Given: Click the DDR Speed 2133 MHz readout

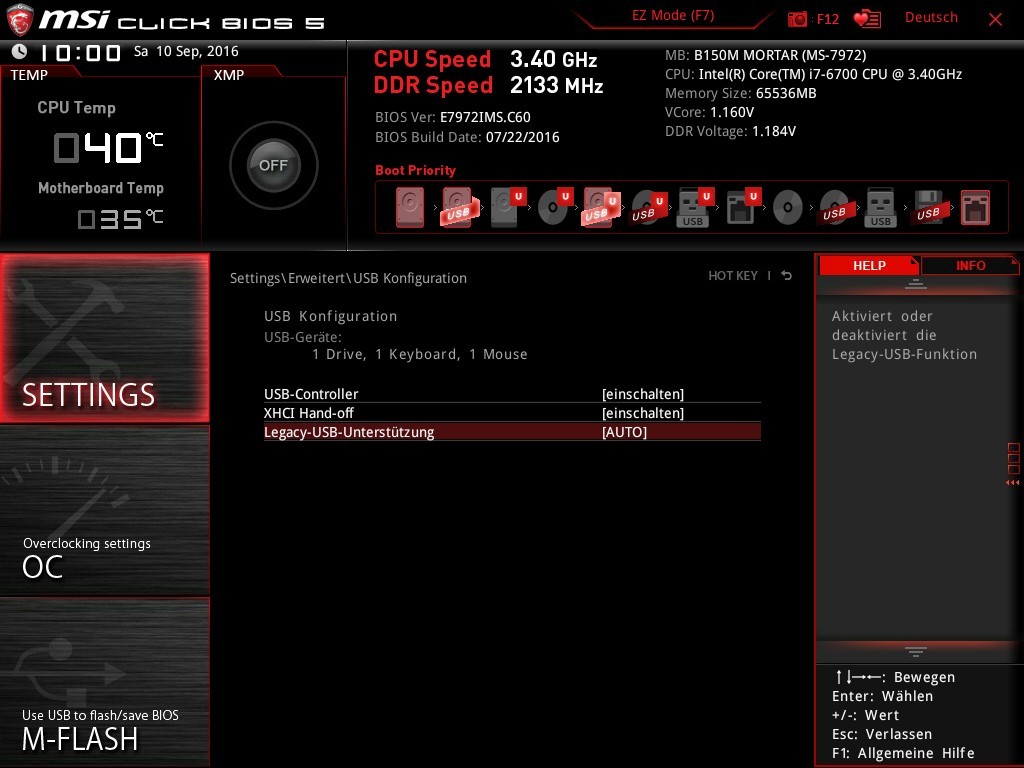Looking at the screenshot, I should click(x=488, y=85).
